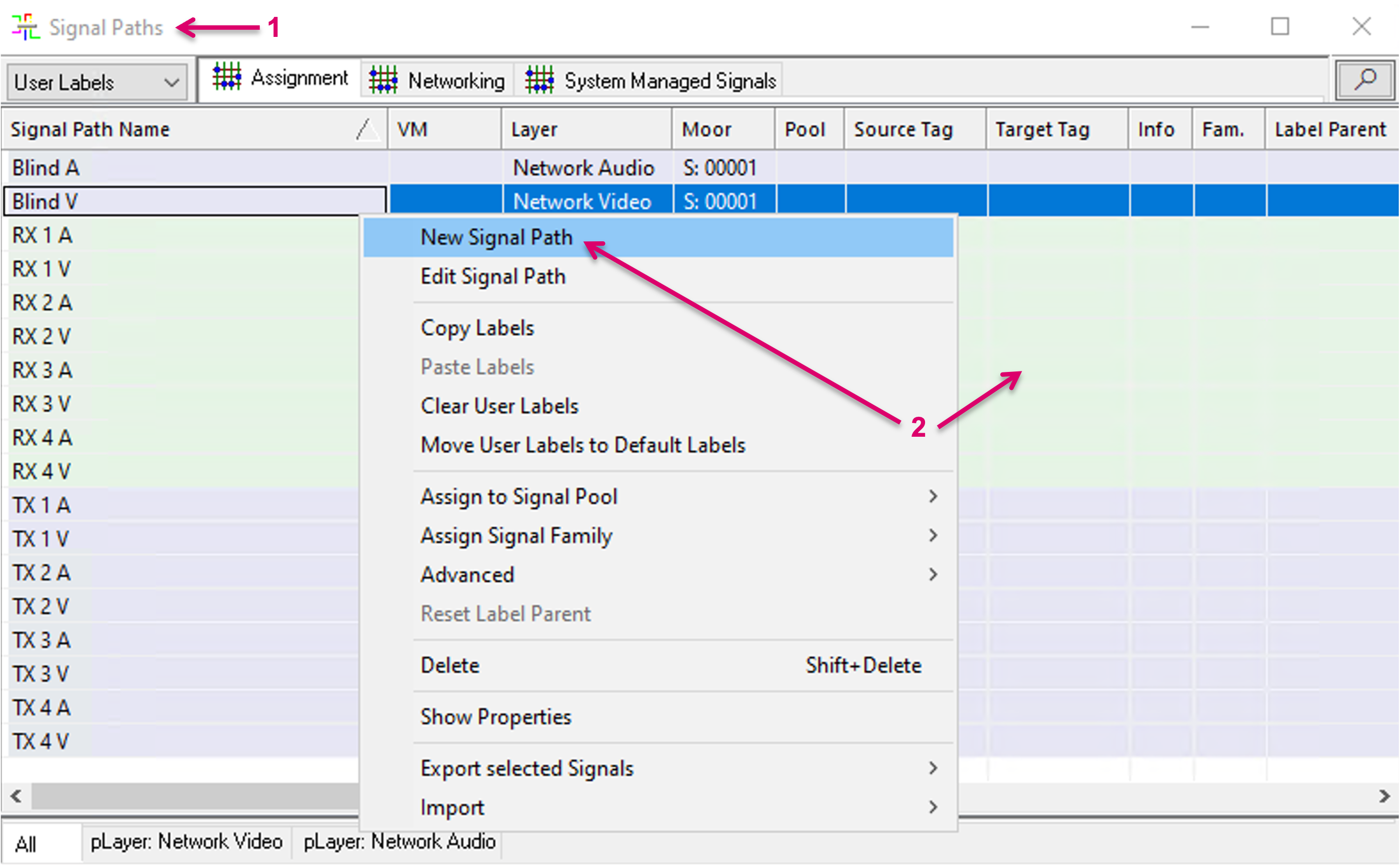This screenshot has width=1400, height=866.
Task: Click the magnifier search icon
Action: coord(1365,80)
